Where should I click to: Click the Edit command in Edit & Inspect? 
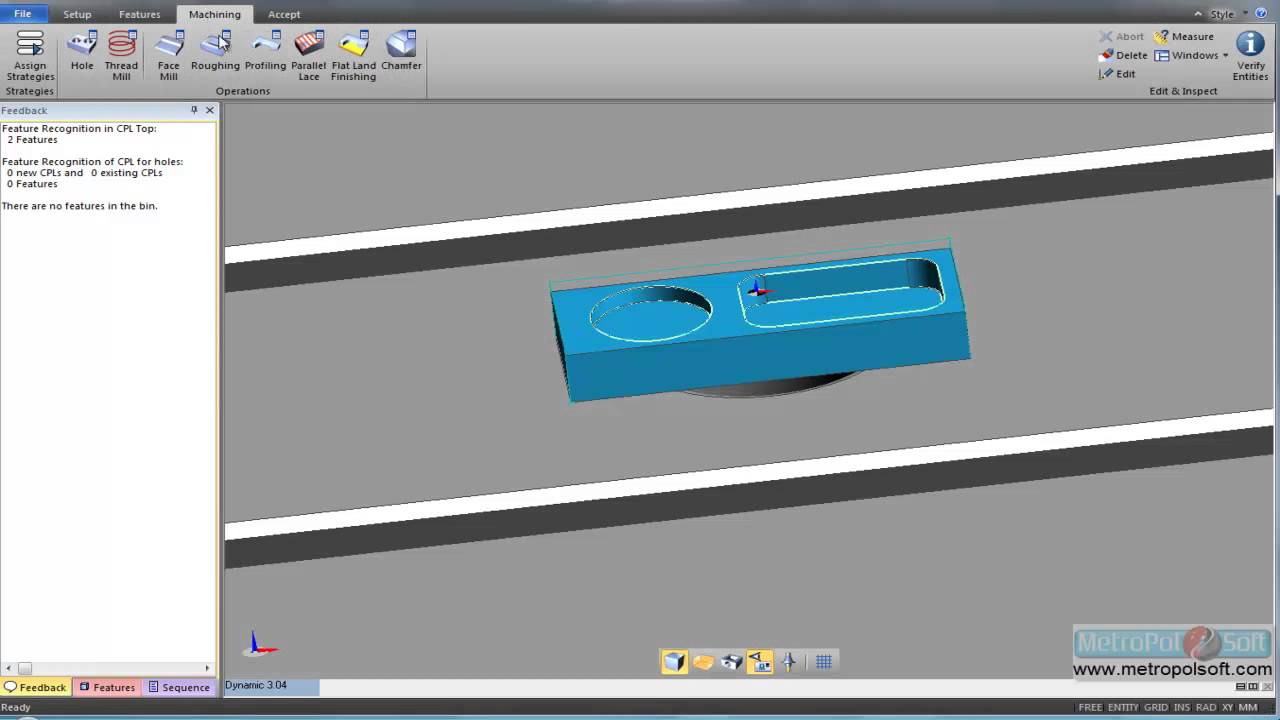click(x=1117, y=74)
